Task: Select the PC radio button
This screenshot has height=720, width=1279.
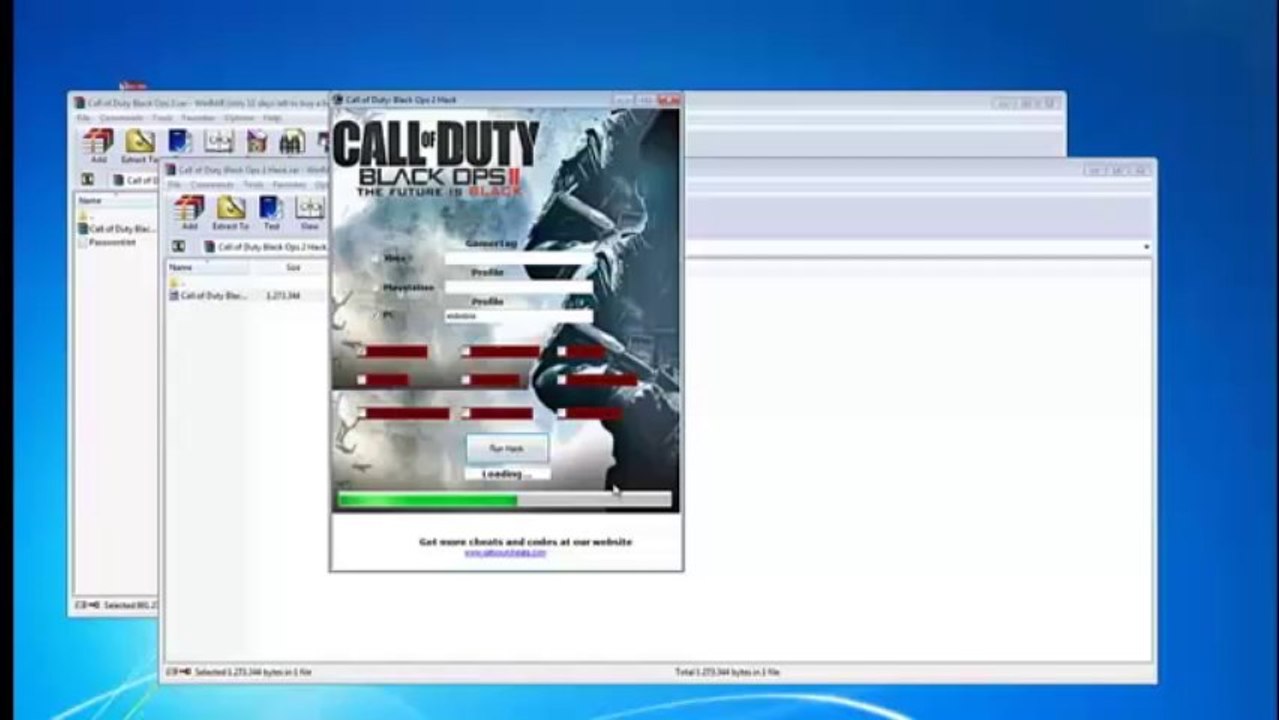Action: tap(377, 316)
